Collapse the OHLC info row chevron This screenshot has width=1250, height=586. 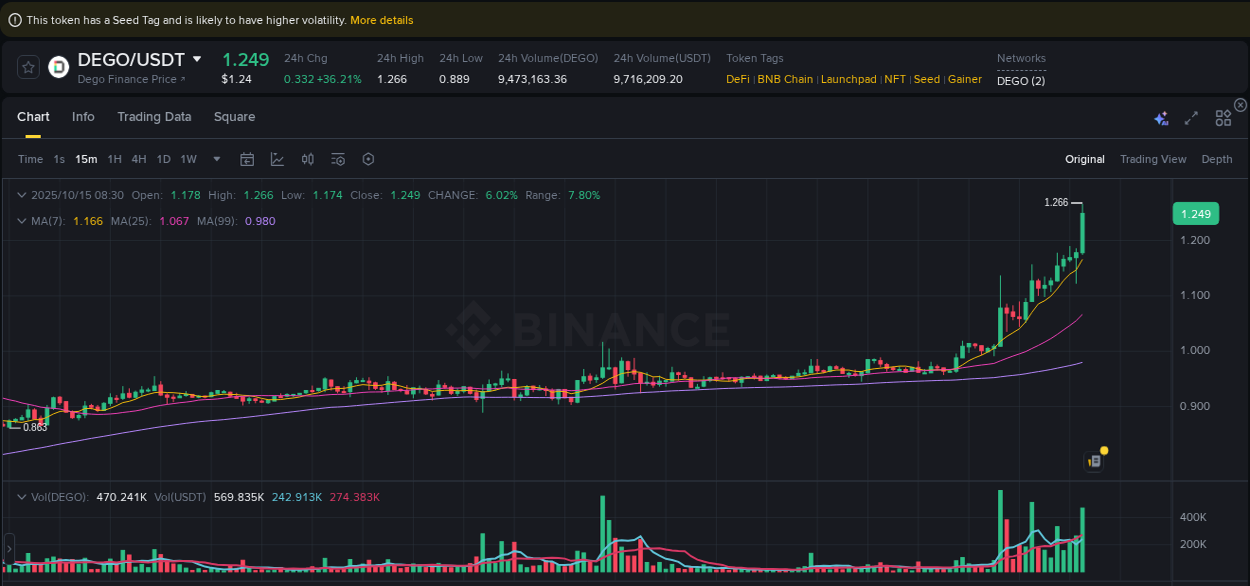click(x=22, y=195)
